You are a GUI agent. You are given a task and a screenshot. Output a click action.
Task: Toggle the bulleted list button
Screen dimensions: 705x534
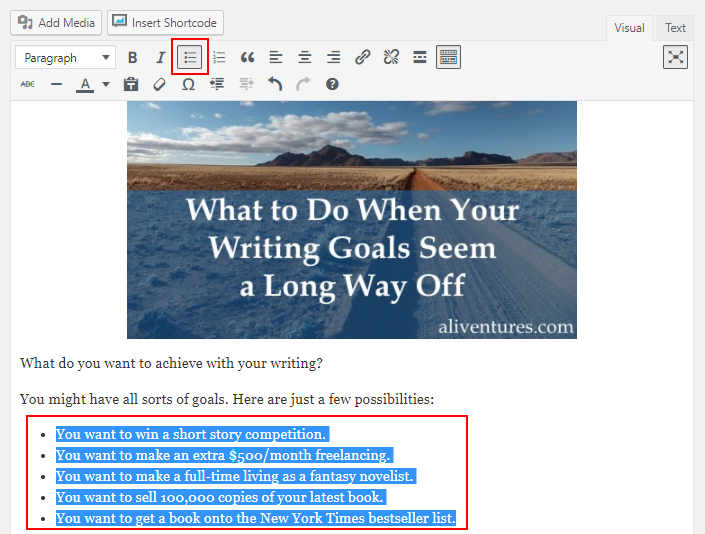[x=190, y=58]
